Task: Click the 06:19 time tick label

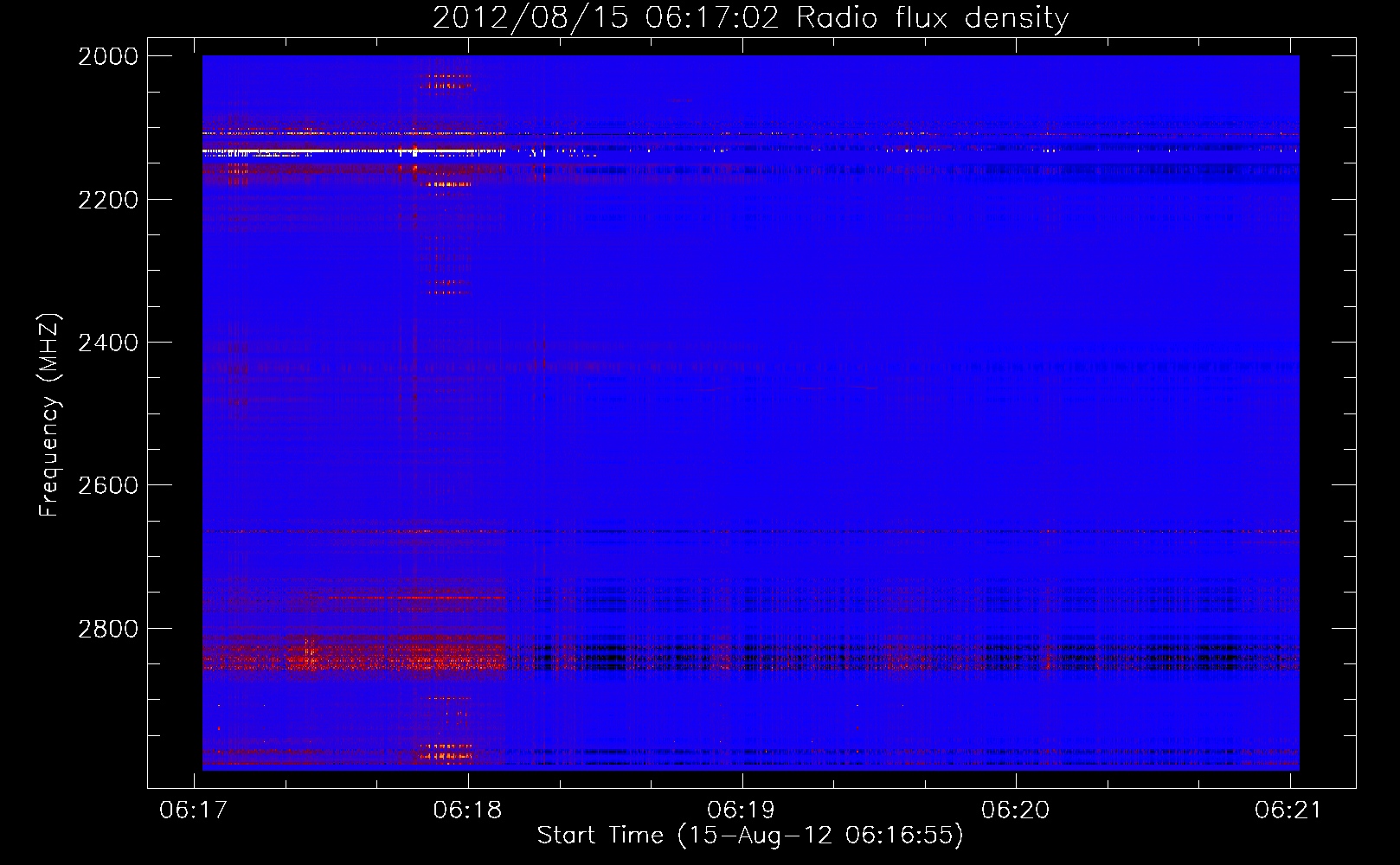Action: pyautogui.click(x=742, y=810)
